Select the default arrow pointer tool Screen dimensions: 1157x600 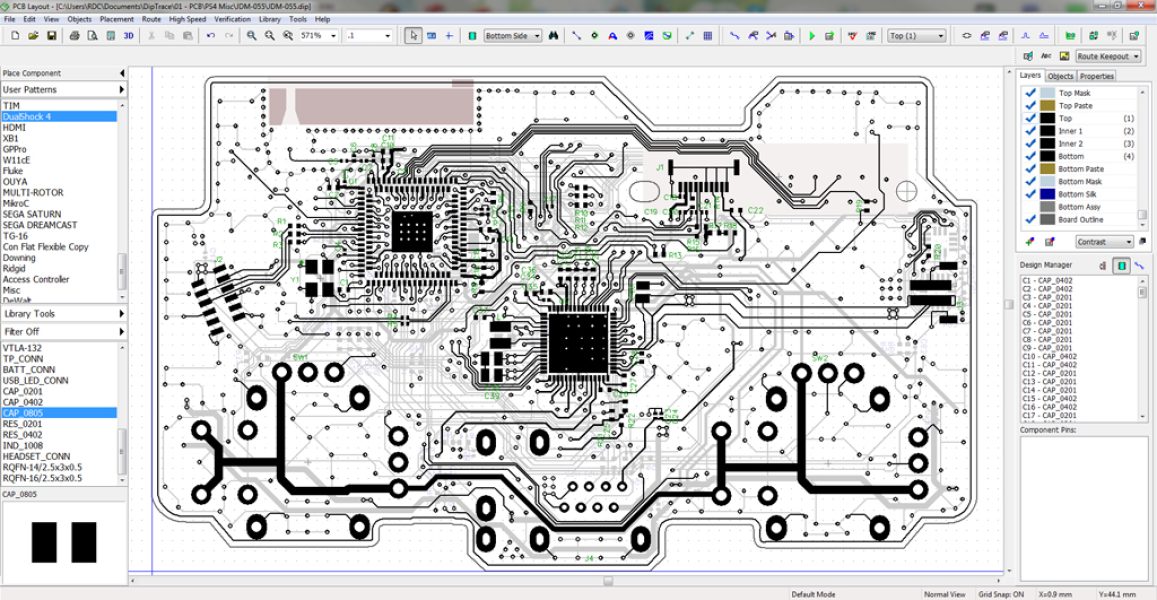click(414, 36)
